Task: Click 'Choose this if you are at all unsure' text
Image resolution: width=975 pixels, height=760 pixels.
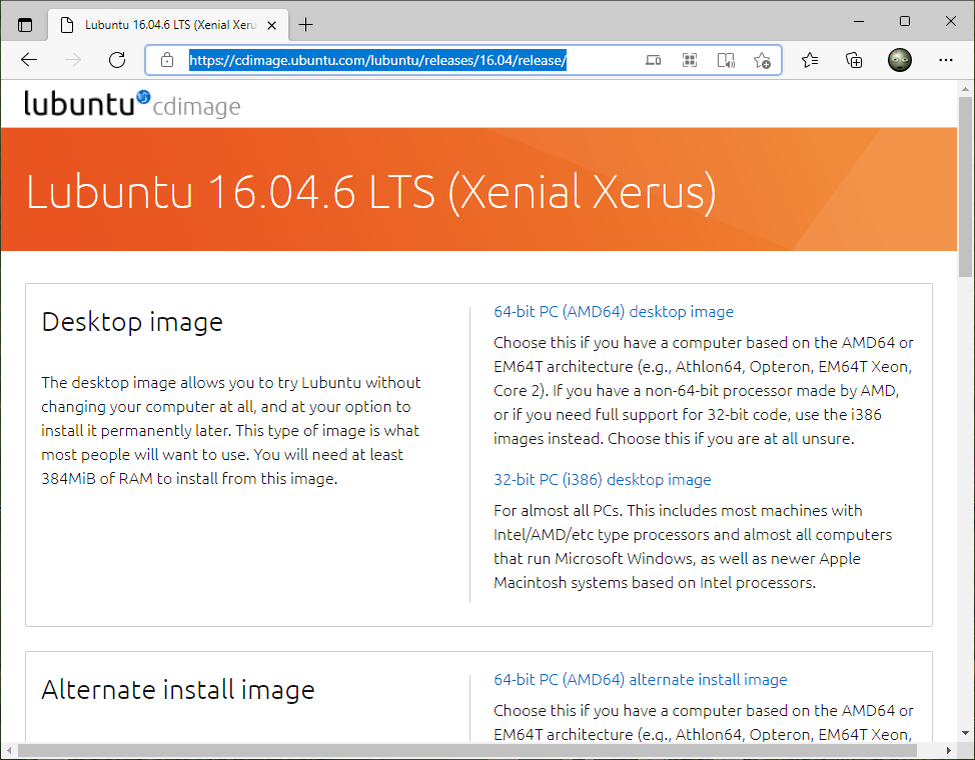Action: [731, 439]
